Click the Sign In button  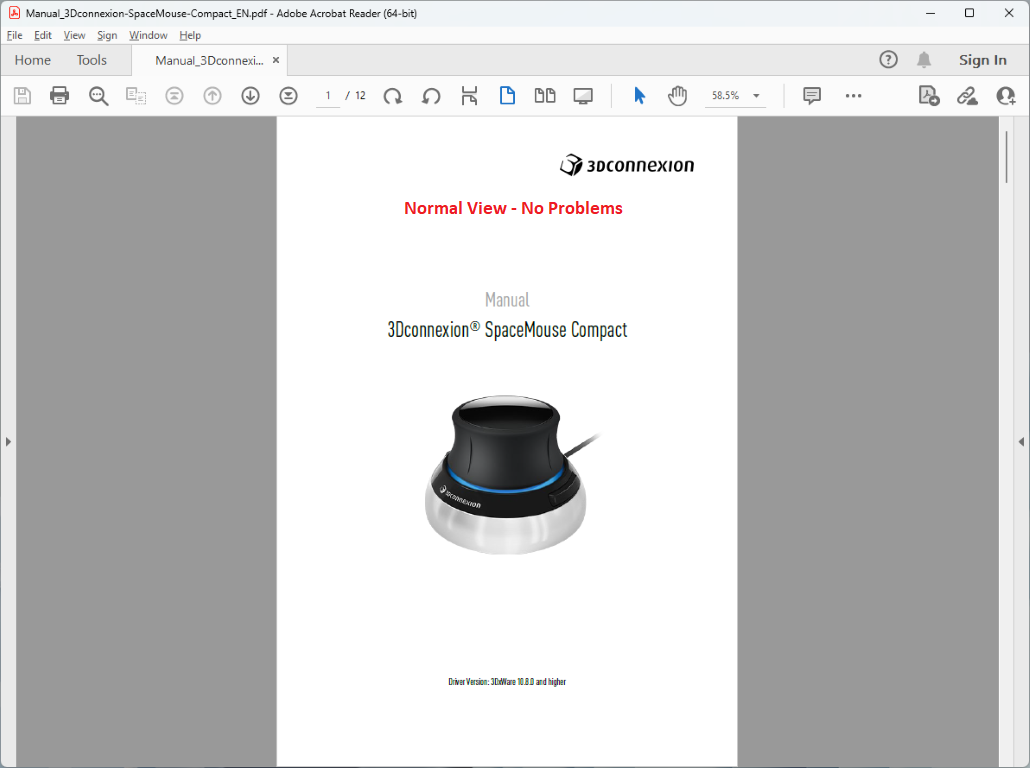[982, 59]
